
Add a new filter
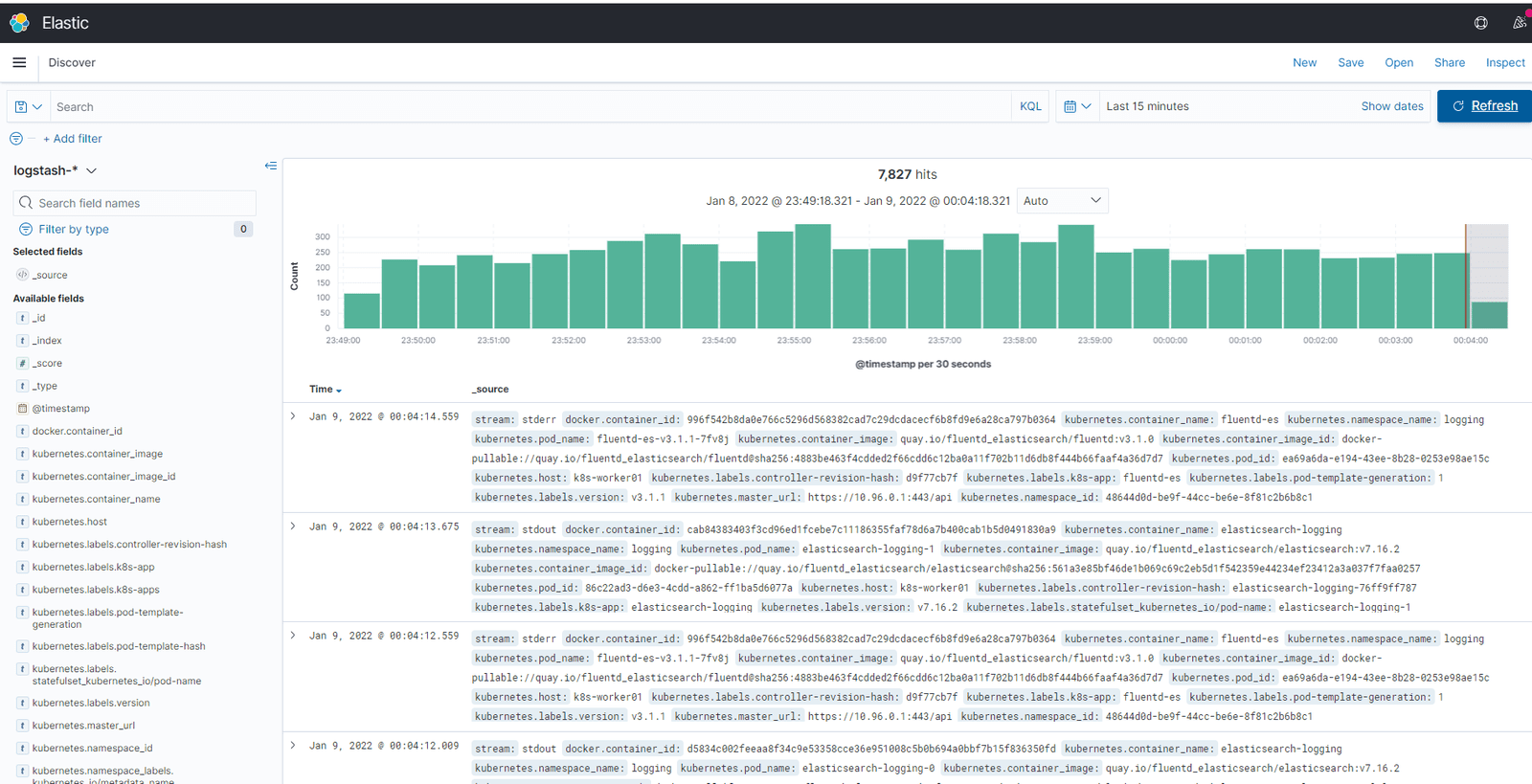(x=73, y=139)
